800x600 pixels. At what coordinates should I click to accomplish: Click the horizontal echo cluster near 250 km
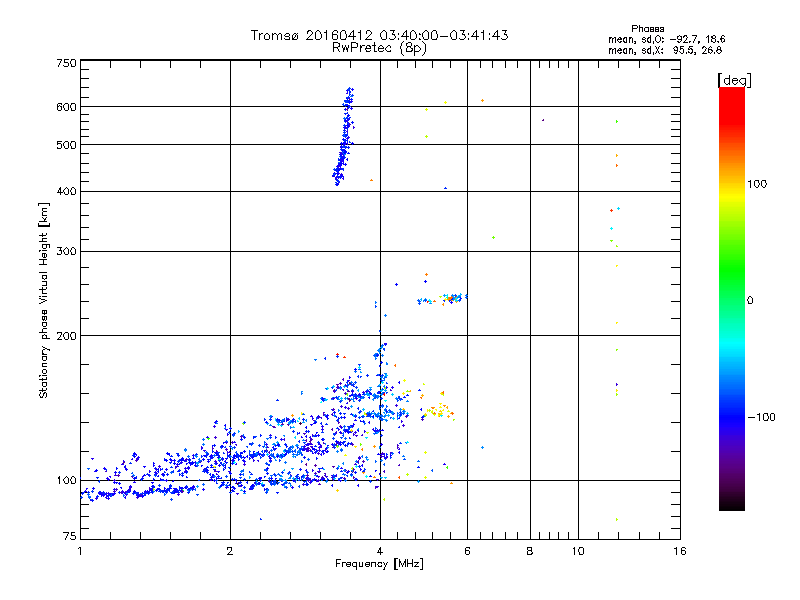(x=442, y=298)
